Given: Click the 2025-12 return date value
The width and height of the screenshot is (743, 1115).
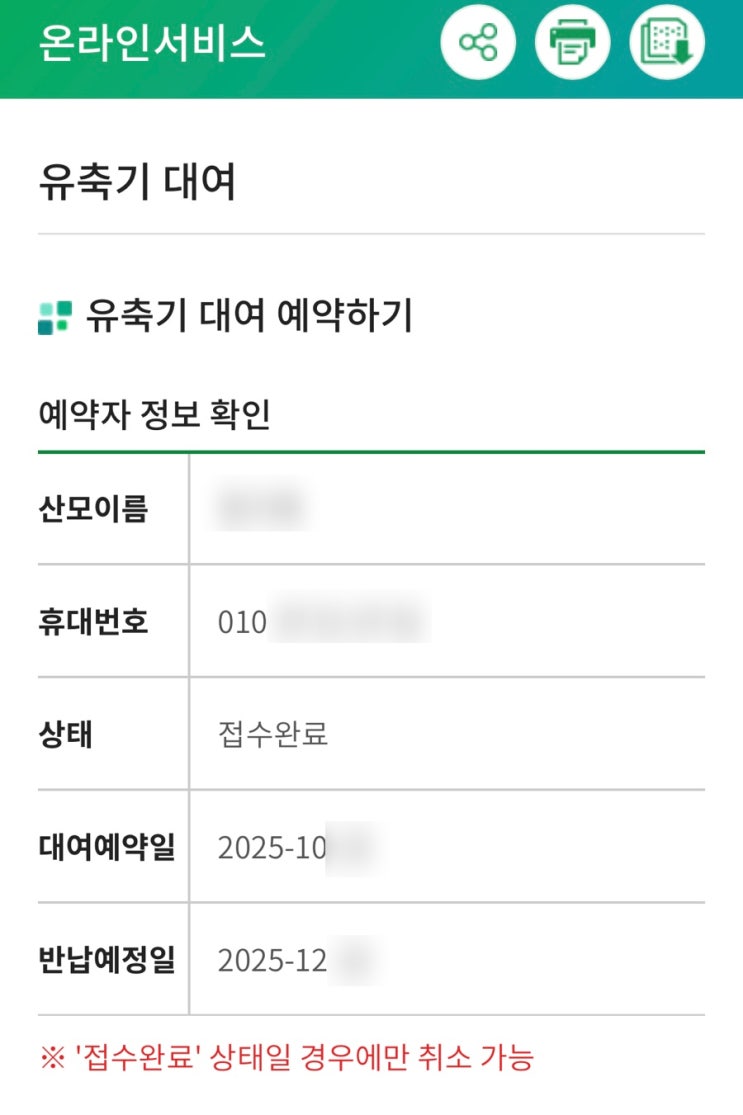Looking at the screenshot, I should (274, 961).
